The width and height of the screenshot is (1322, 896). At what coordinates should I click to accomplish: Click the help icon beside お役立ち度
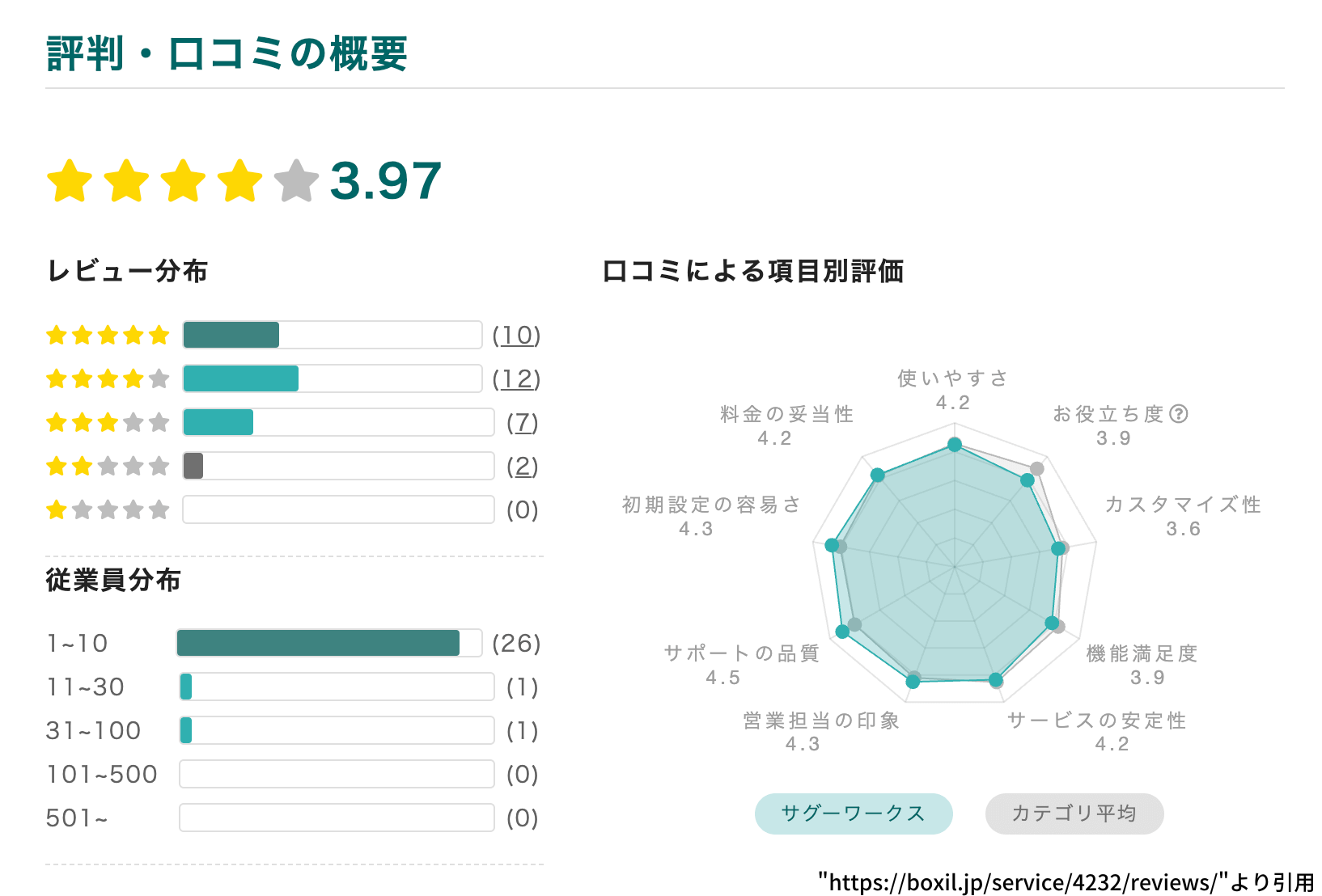1179,414
